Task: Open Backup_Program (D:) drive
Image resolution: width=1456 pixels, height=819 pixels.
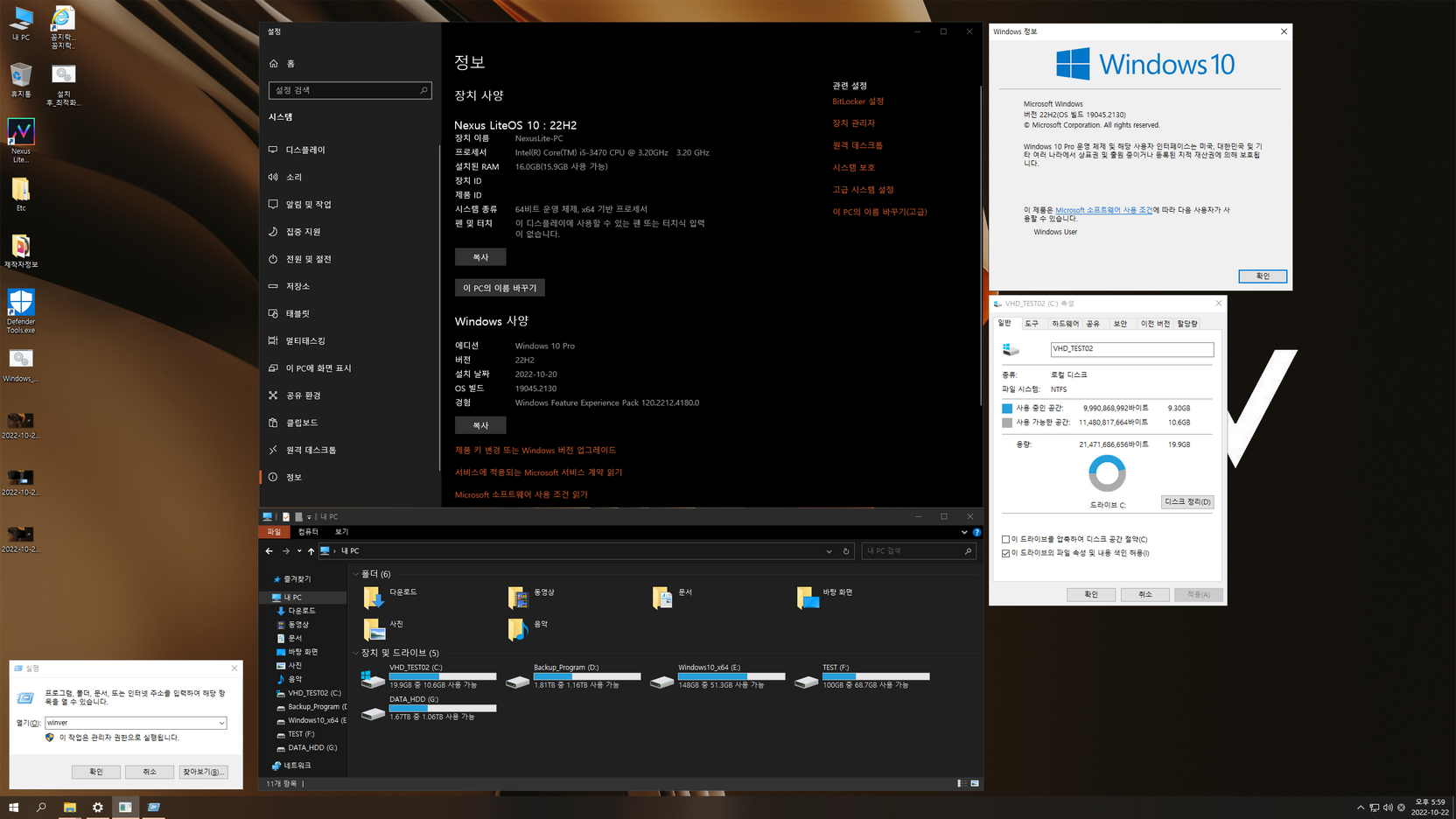Action: point(573,676)
